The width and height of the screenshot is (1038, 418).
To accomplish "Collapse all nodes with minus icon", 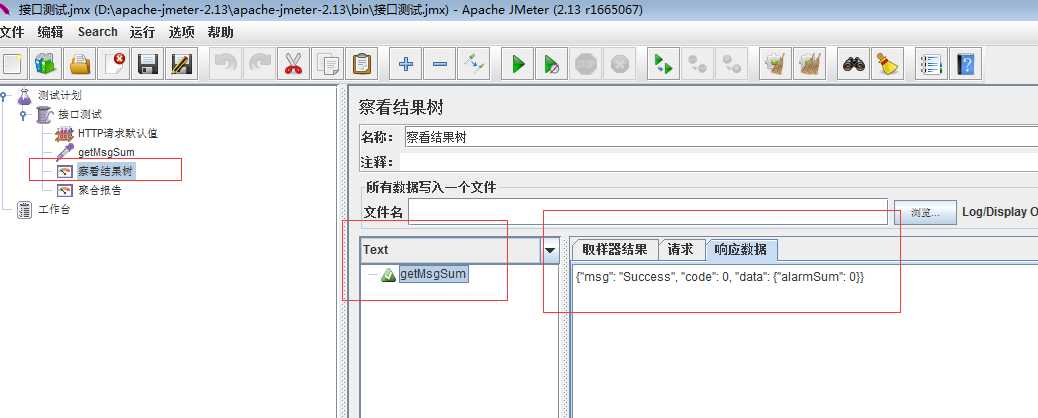I will pos(440,64).
